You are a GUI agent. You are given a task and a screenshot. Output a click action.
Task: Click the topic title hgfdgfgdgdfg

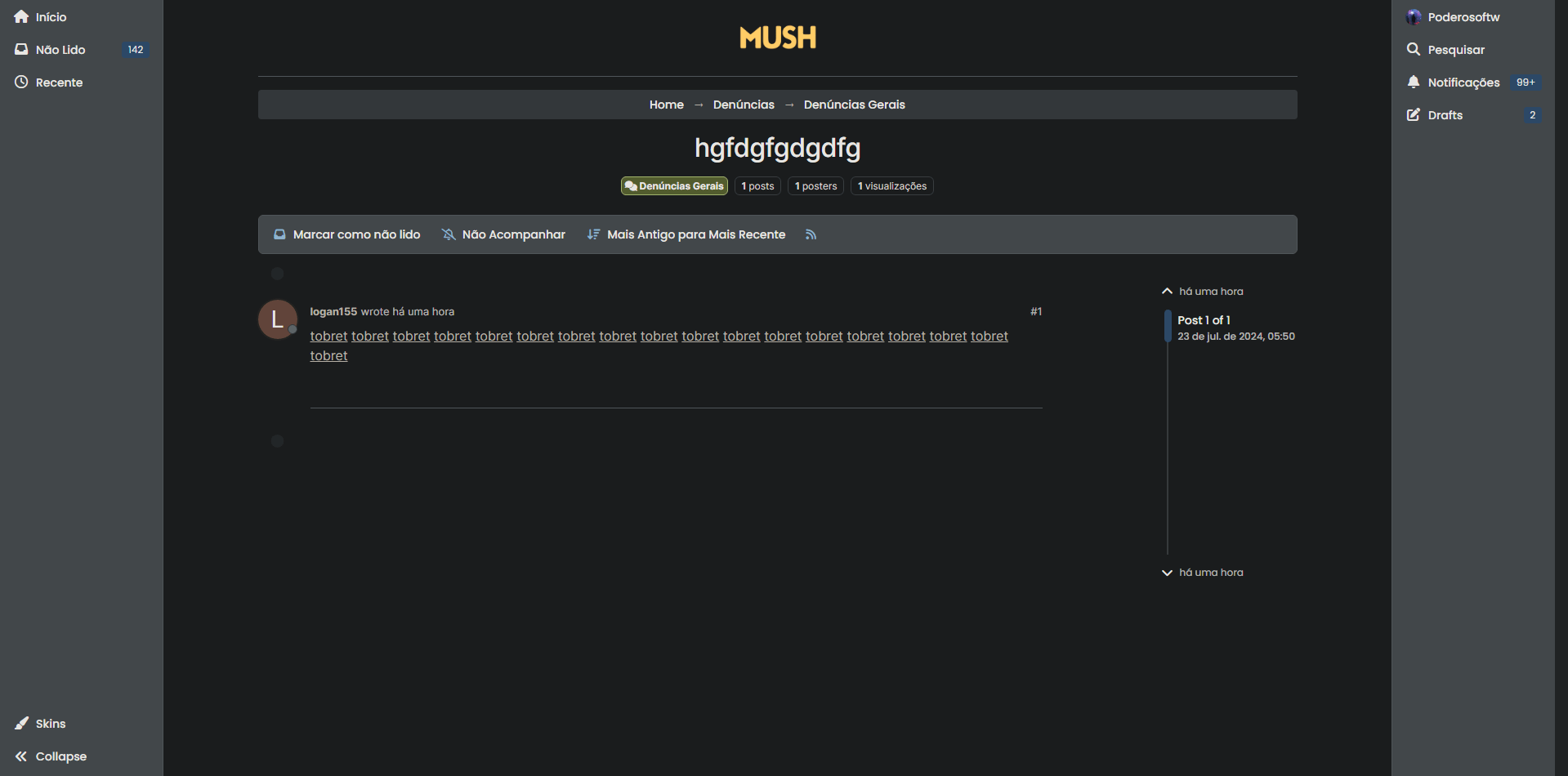pyautogui.click(x=778, y=148)
